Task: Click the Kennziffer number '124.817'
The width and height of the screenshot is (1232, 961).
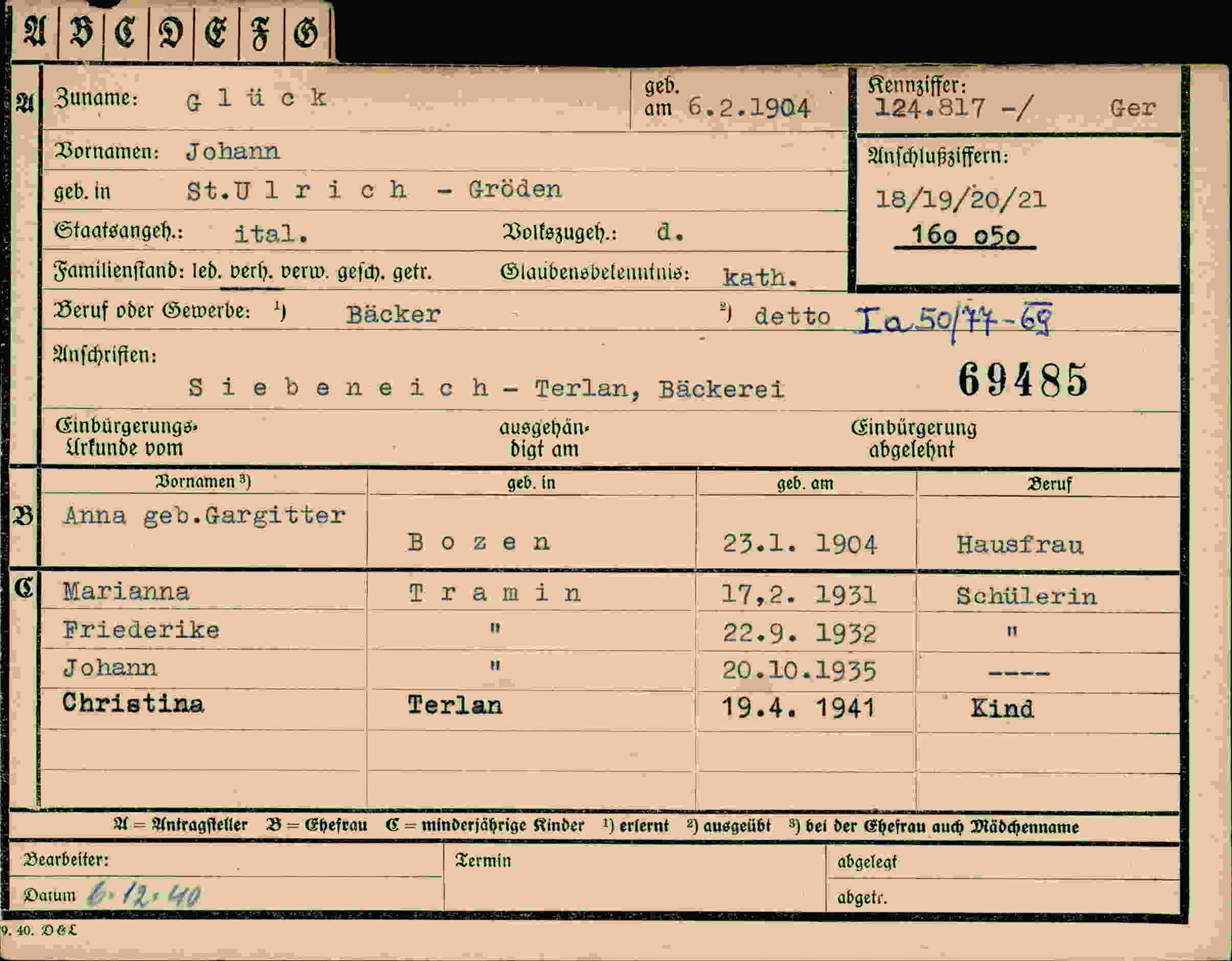Action: point(930,107)
